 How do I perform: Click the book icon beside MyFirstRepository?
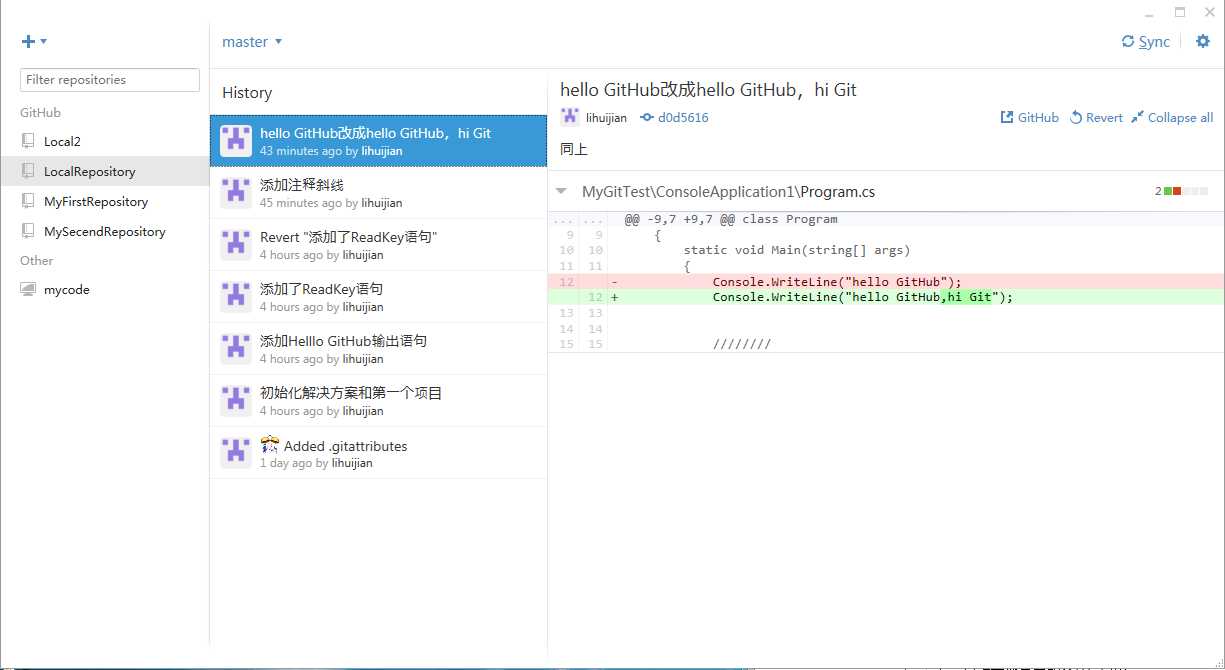pos(28,201)
